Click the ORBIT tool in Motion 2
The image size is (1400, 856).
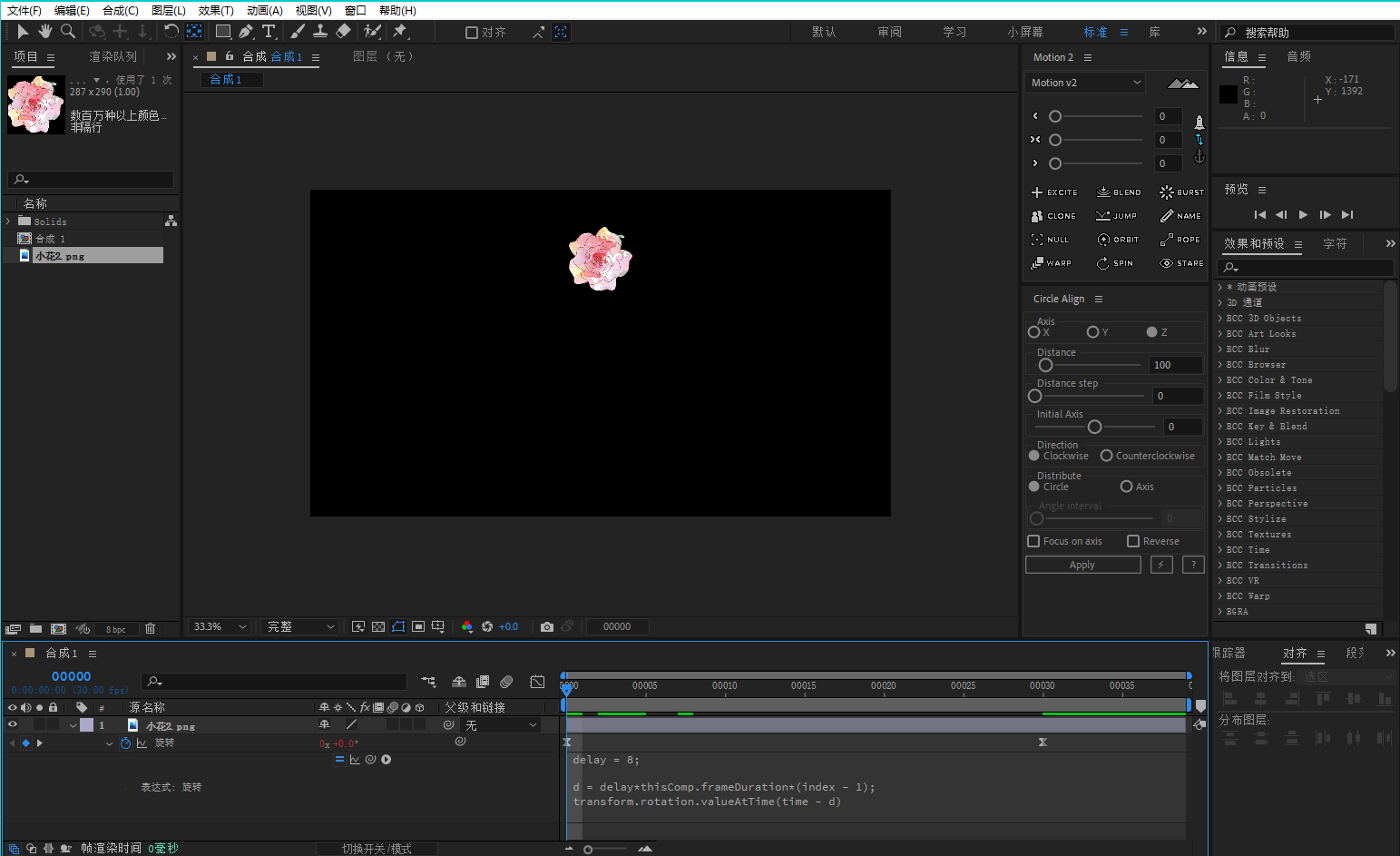point(1118,240)
